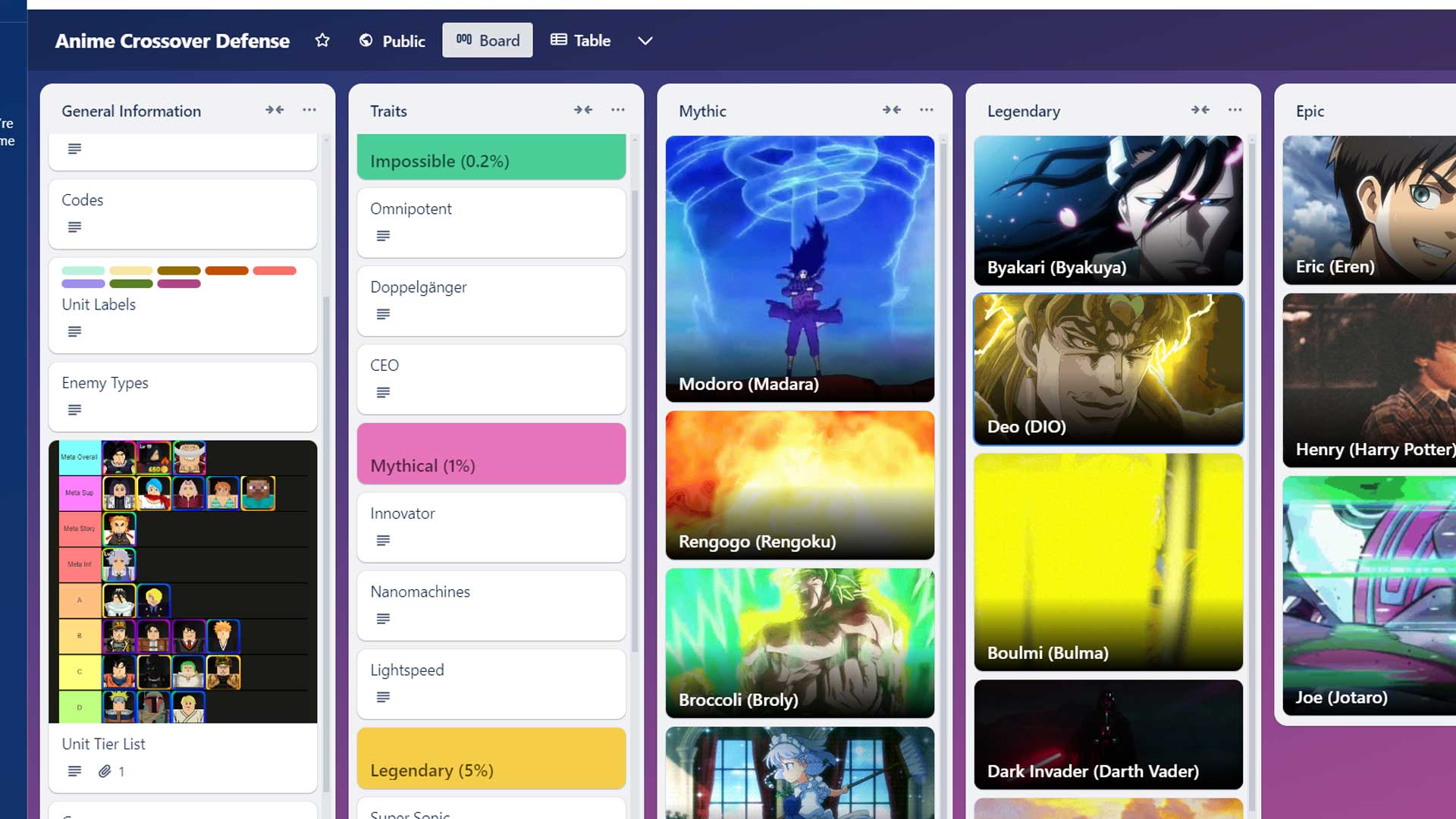Click the description icon on Doppelgänger card
This screenshot has width=1456, height=819.
(383, 315)
